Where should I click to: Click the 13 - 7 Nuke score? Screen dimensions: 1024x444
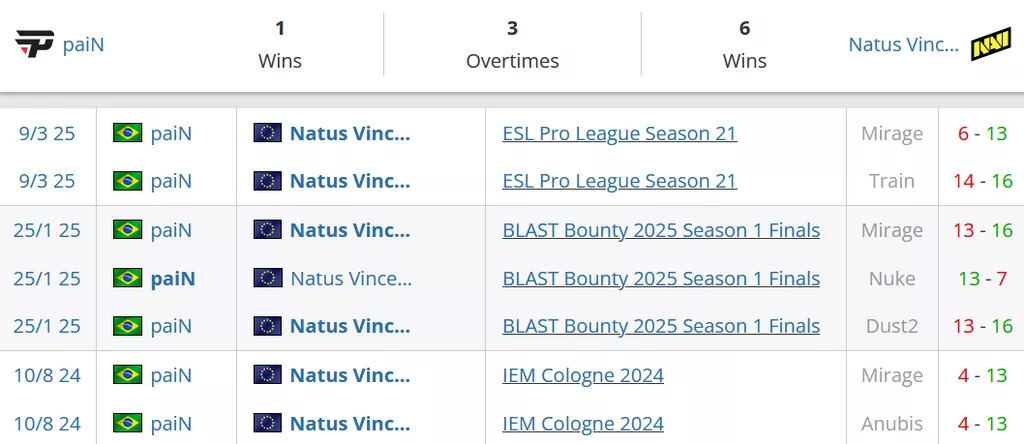982,278
